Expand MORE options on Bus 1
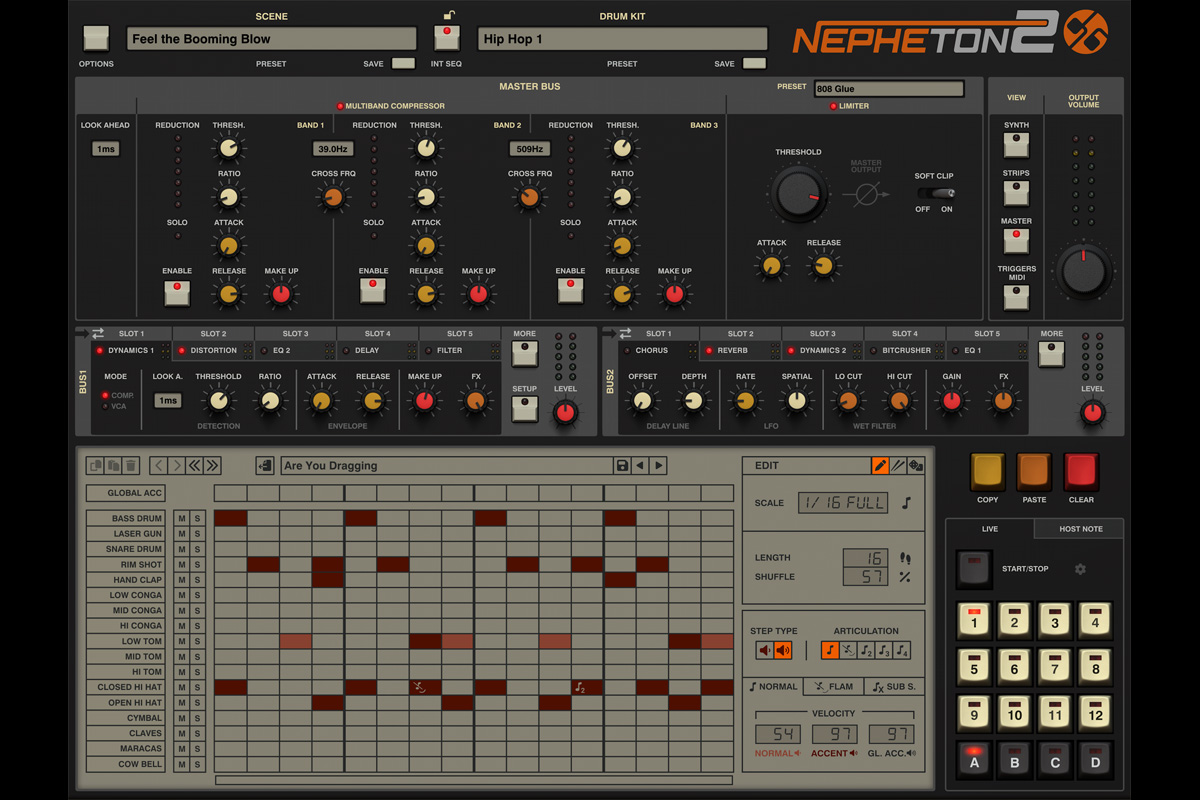This screenshot has height=800, width=1200. click(x=524, y=354)
